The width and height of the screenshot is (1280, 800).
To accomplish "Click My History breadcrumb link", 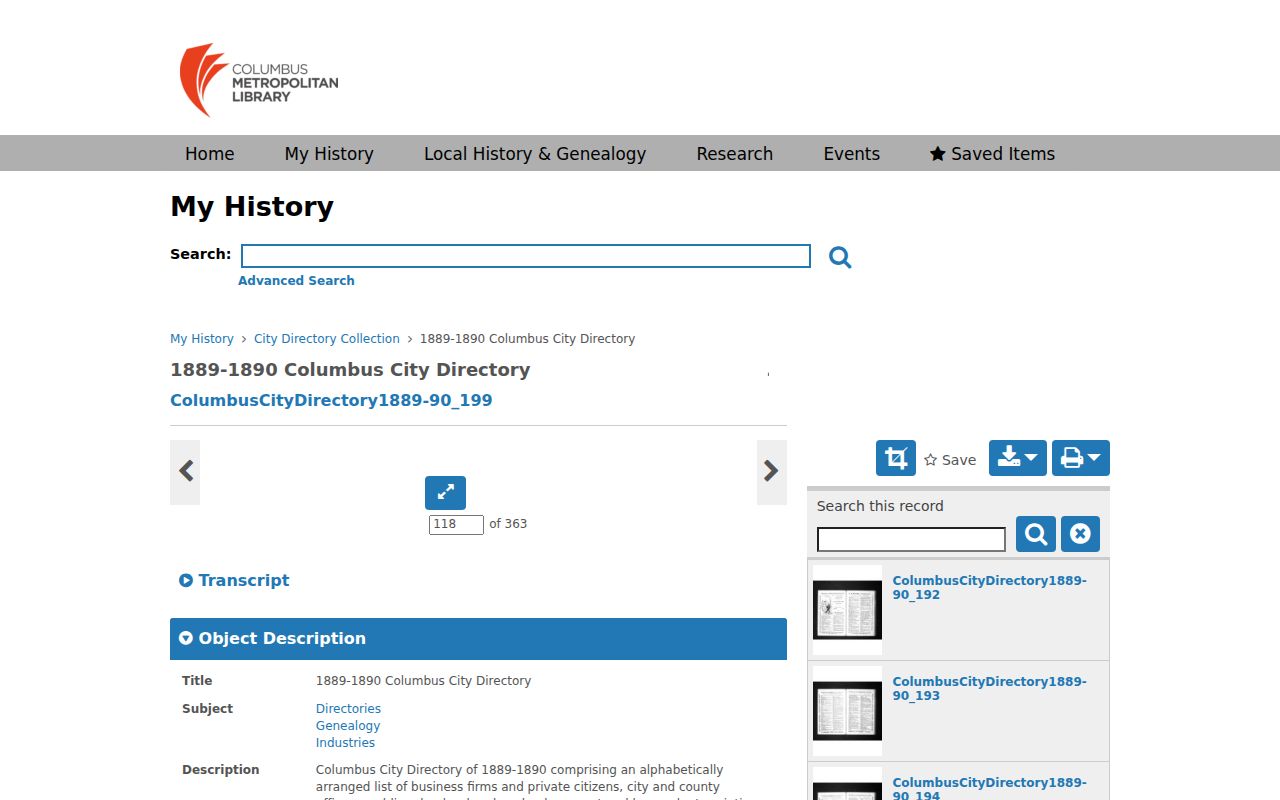I will 202,339.
